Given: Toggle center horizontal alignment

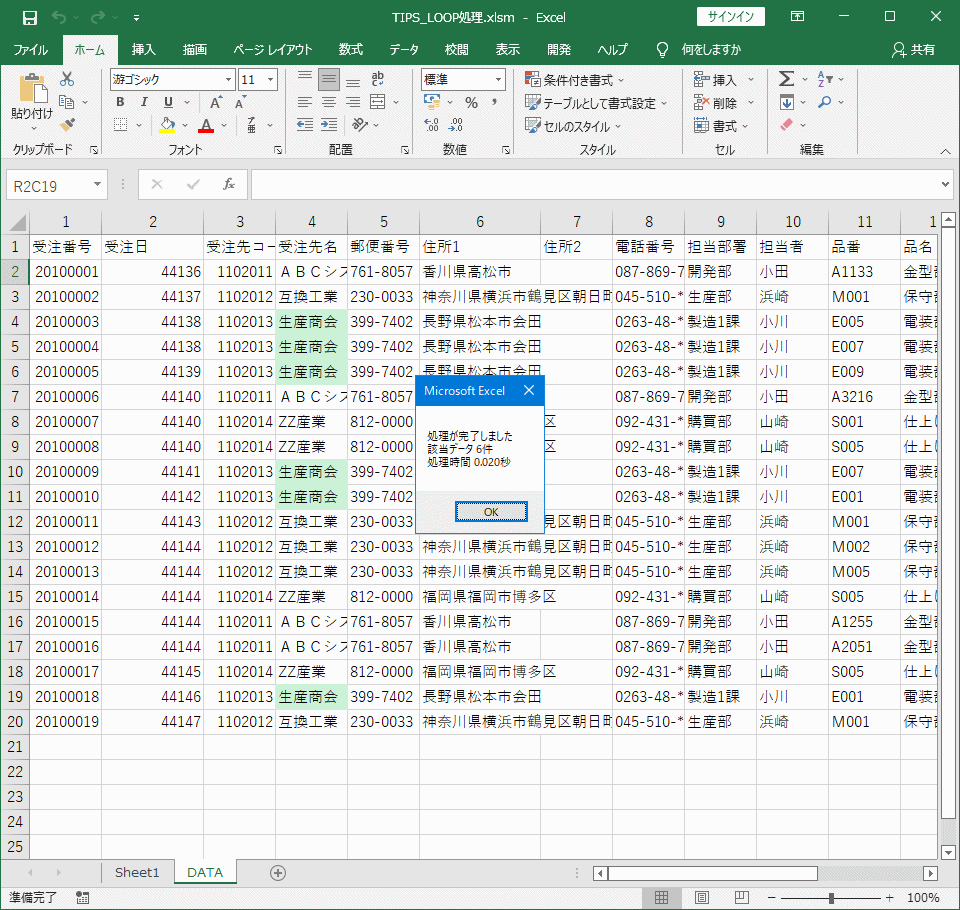Looking at the screenshot, I should 329,102.
